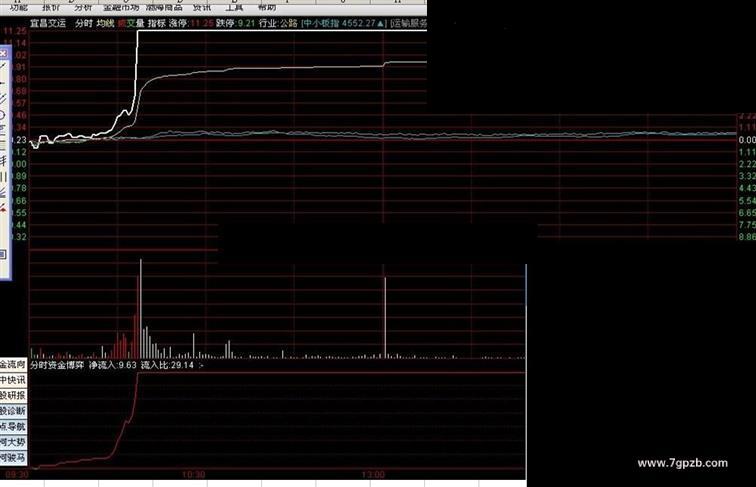Close the floating drawing tools palette
The width and height of the screenshot is (756, 487).
(x=3, y=54)
